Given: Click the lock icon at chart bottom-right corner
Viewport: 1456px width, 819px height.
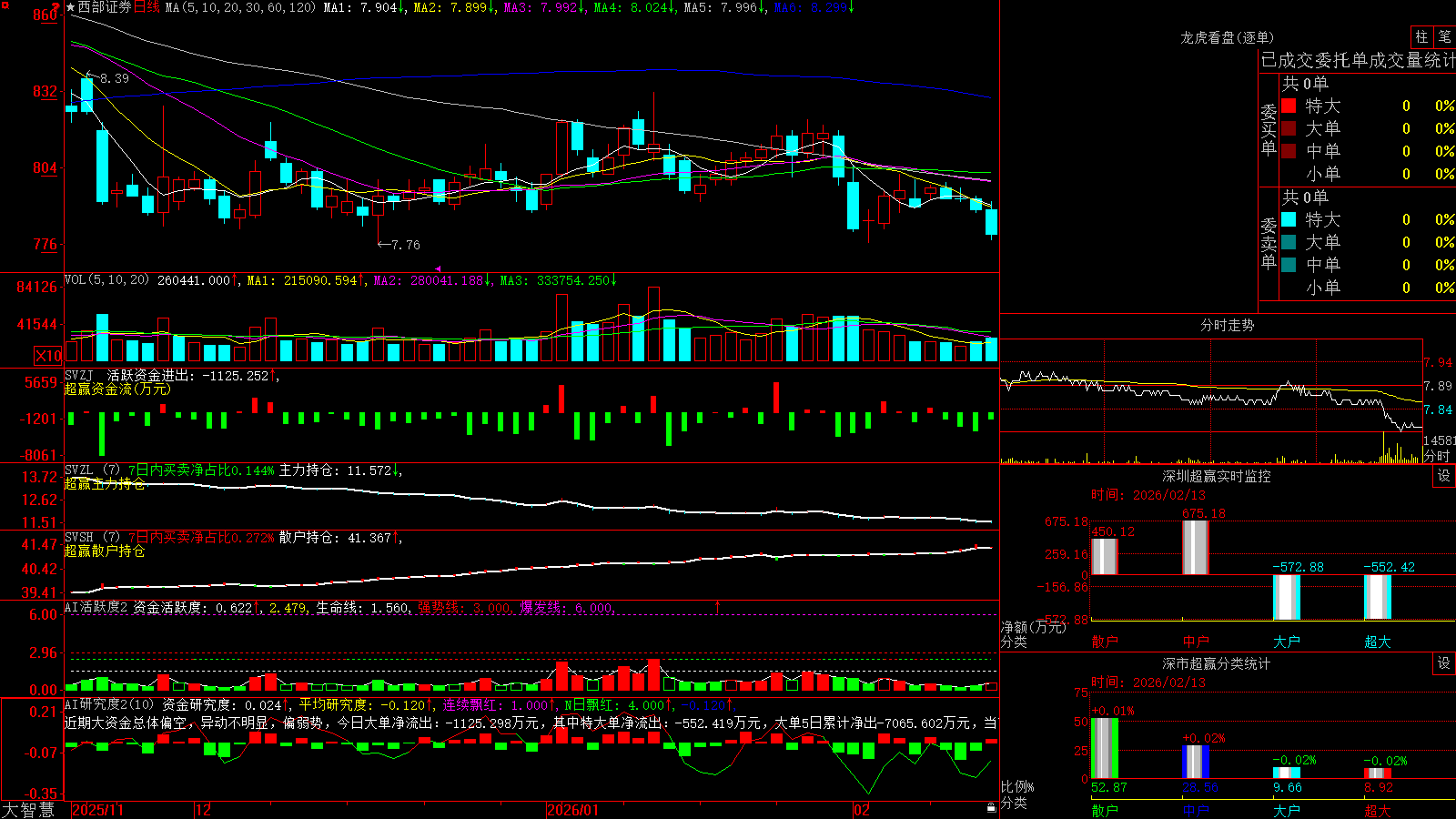Looking at the screenshot, I should 991,808.
